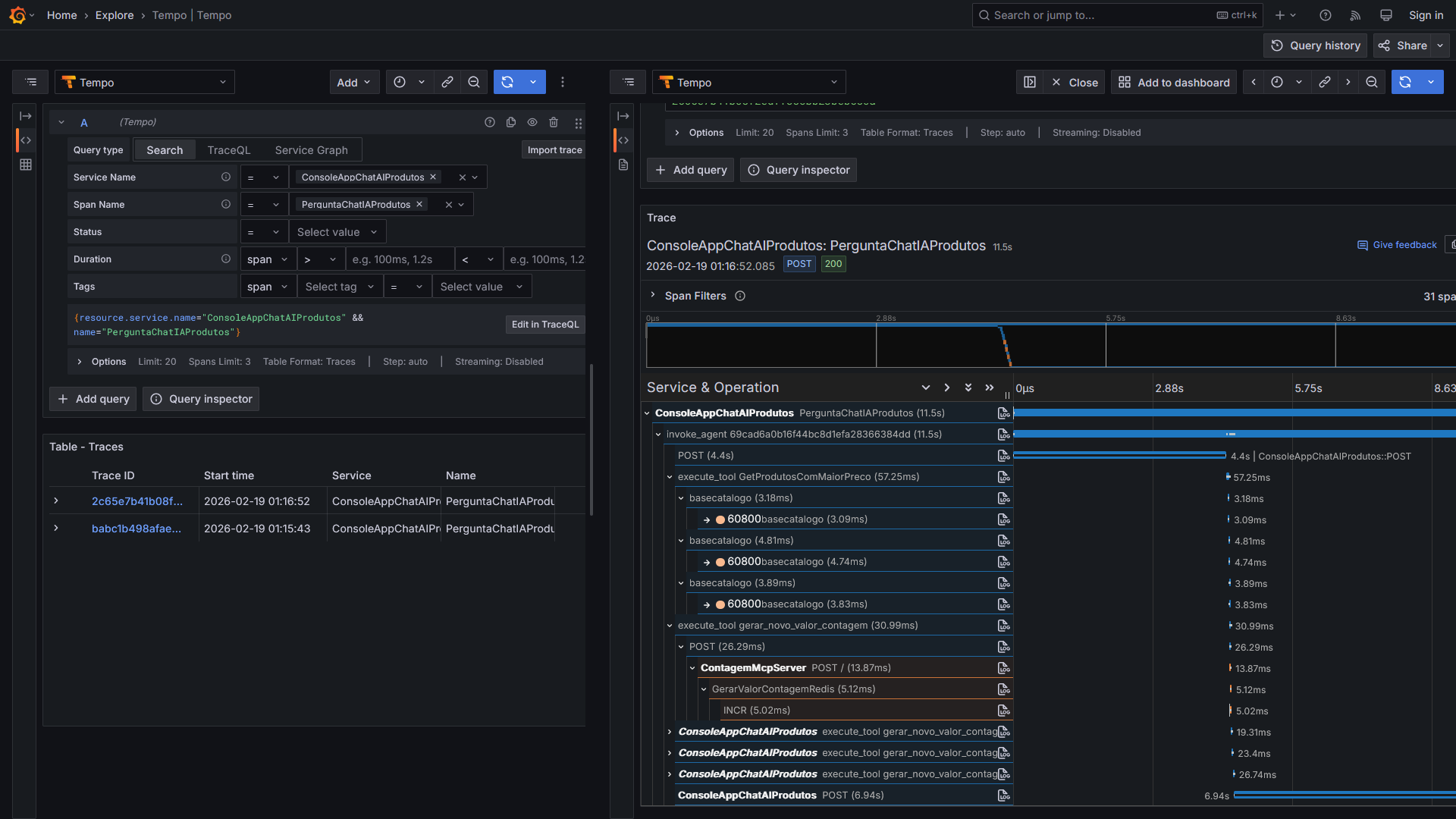Click left pane Query inspector button

[x=201, y=399]
